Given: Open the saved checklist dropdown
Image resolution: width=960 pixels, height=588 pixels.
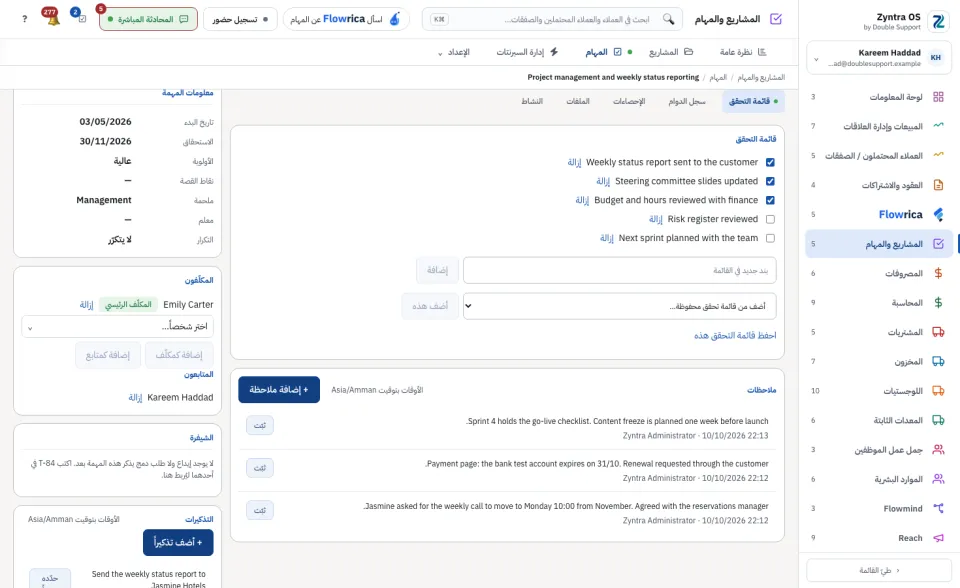Looking at the screenshot, I should [620, 306].
